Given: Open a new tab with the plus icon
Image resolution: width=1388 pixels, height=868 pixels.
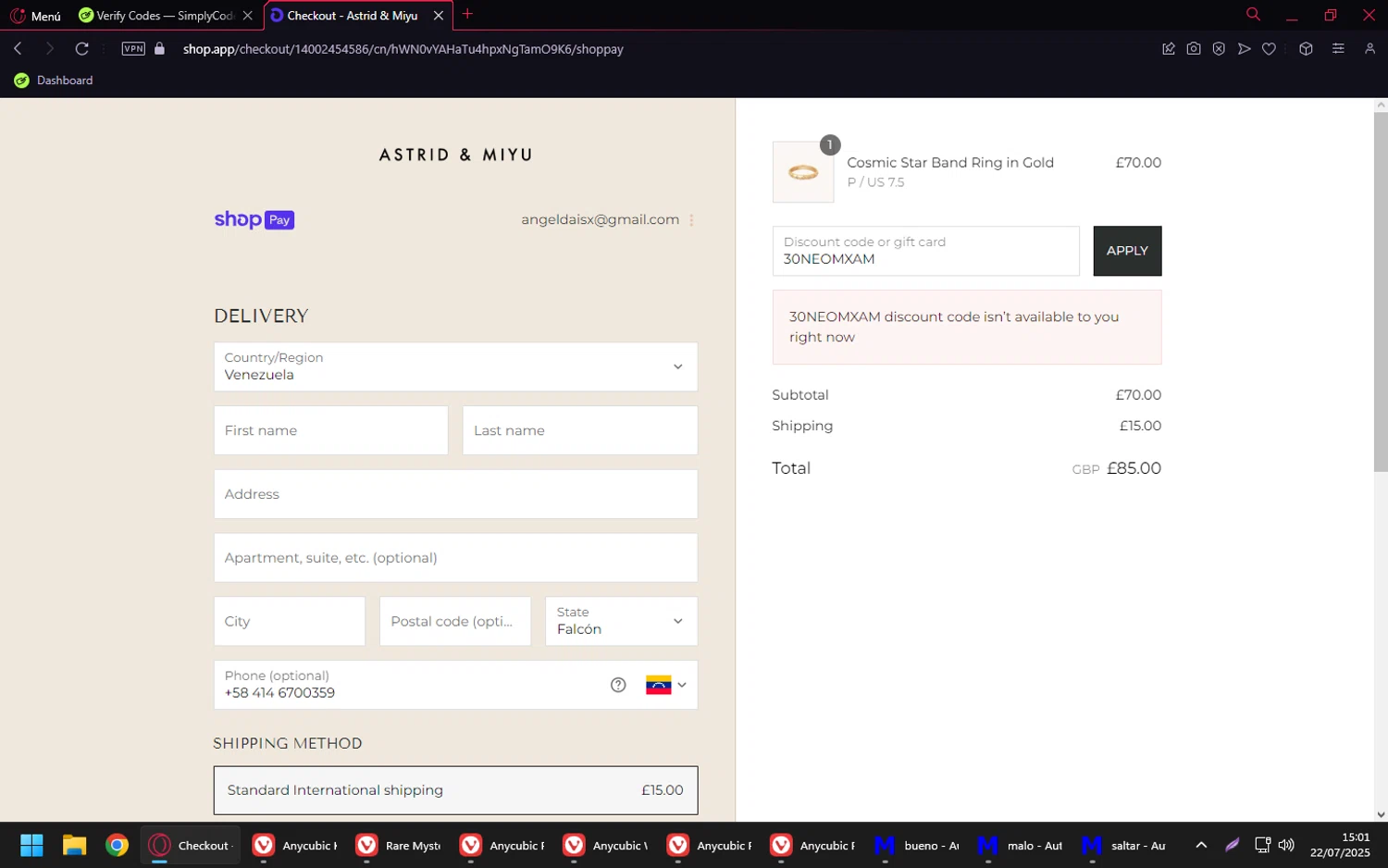Looking at the screenshot, I should (467, 14).
